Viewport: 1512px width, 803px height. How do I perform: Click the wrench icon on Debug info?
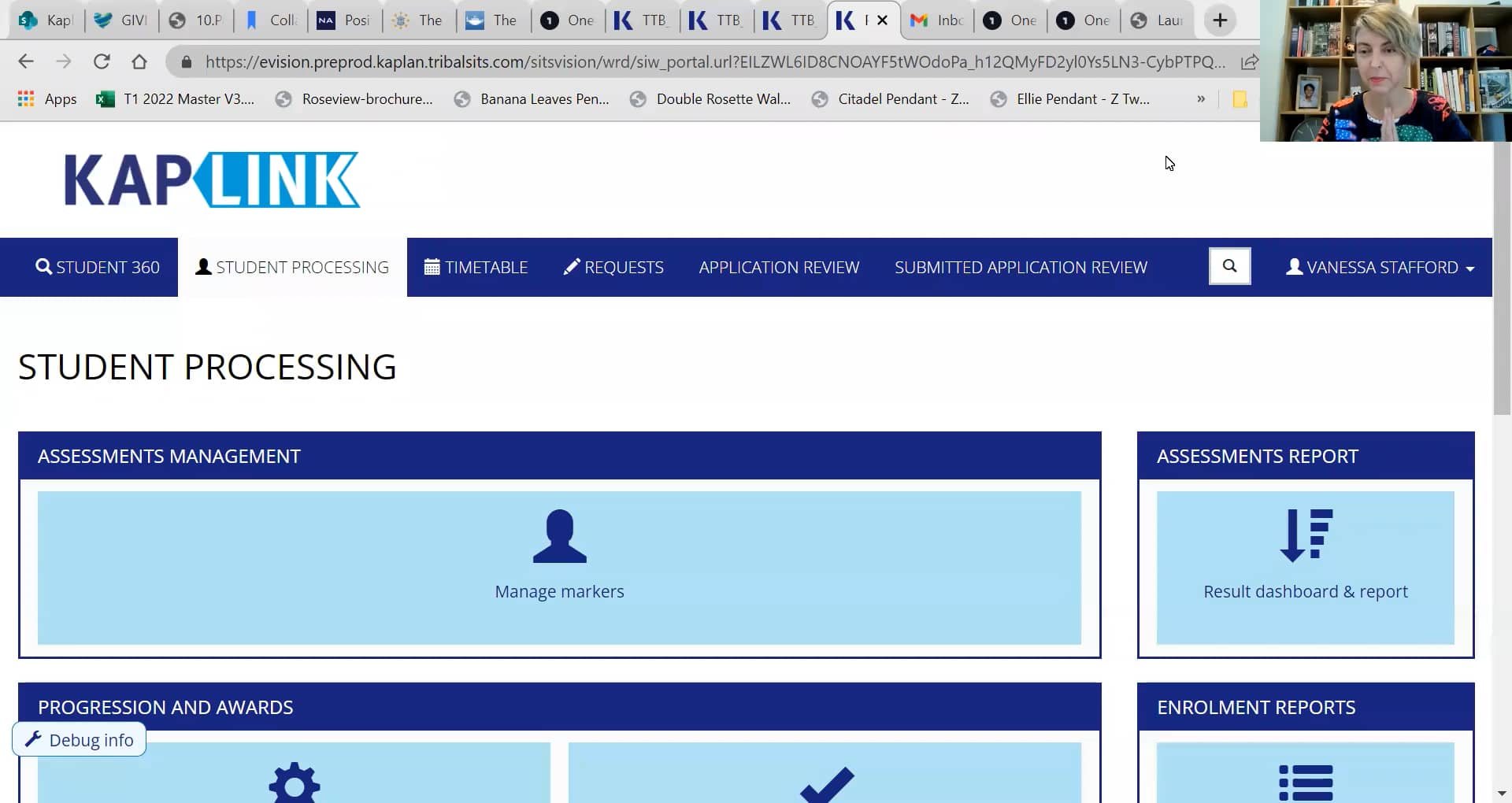point(33,739)
